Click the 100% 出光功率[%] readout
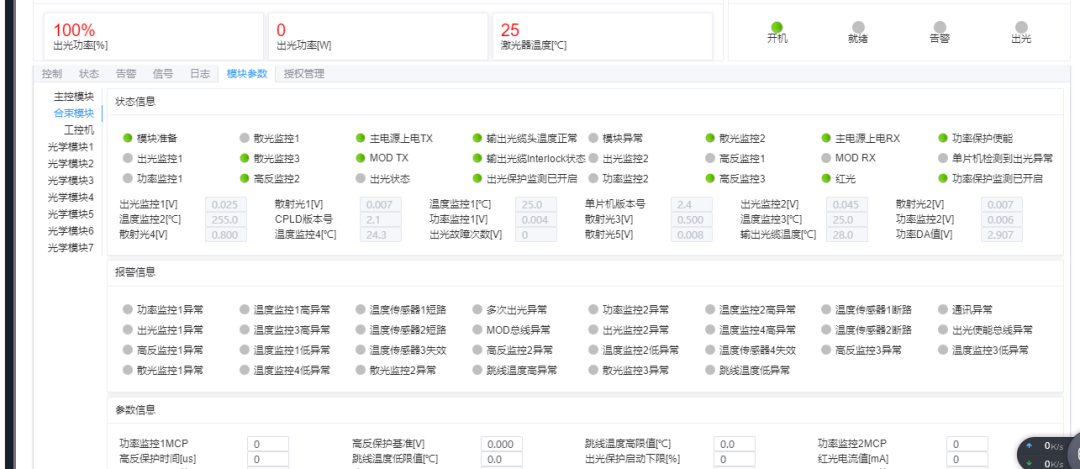 [x=154, y=37]
